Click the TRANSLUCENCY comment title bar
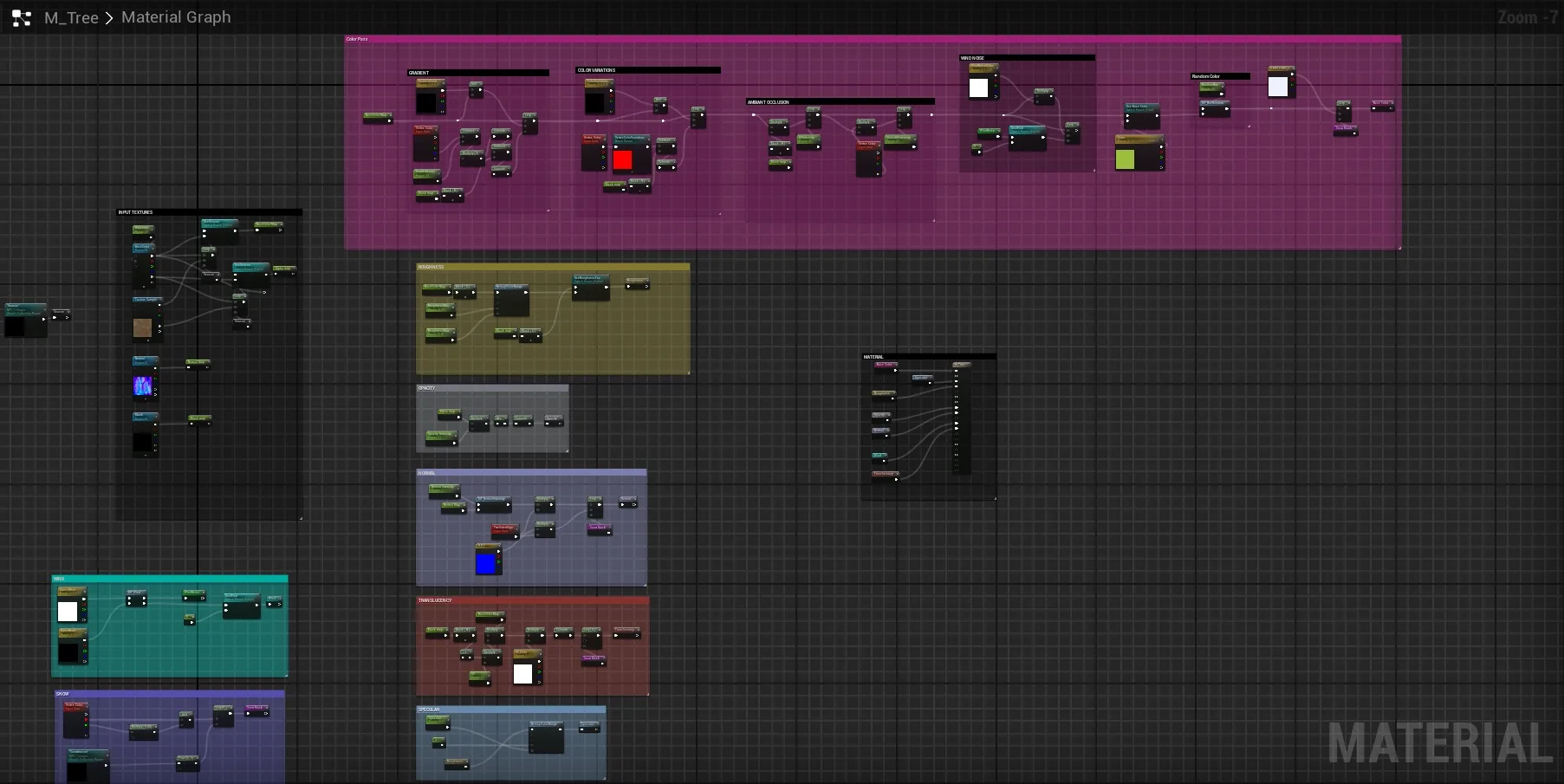 click(532, 600)
